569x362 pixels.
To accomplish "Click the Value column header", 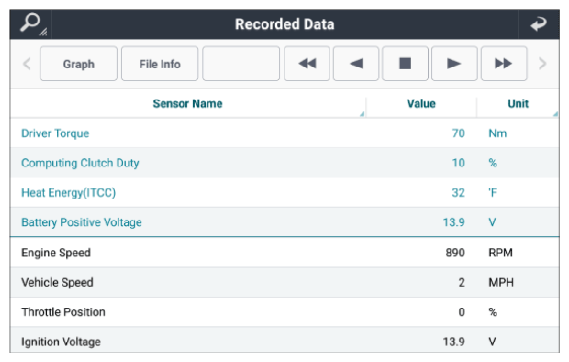I will pos(421,103).
